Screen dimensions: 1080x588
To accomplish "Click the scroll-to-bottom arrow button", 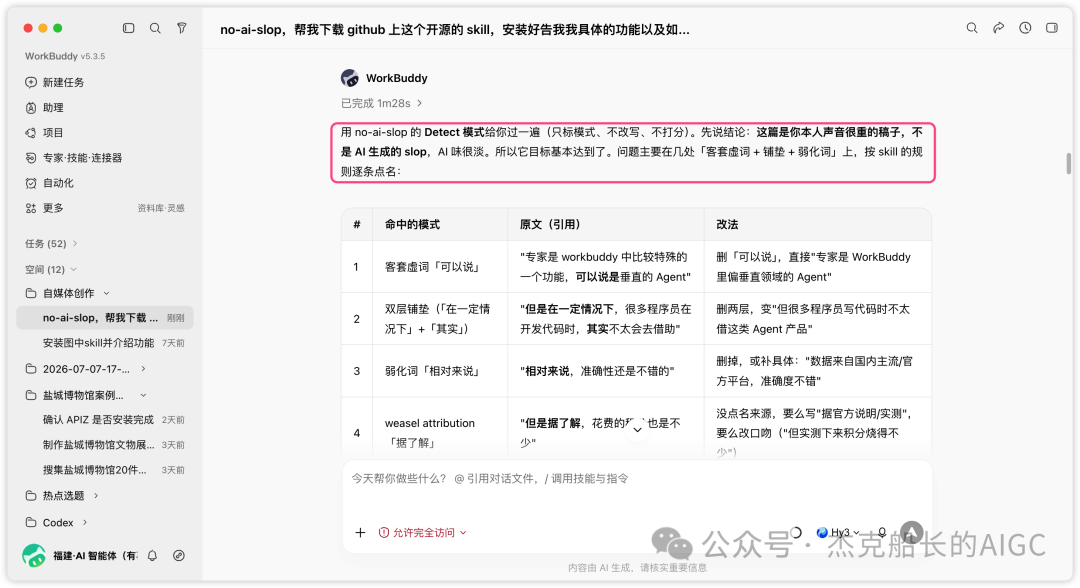I will [x=638, y=429].
